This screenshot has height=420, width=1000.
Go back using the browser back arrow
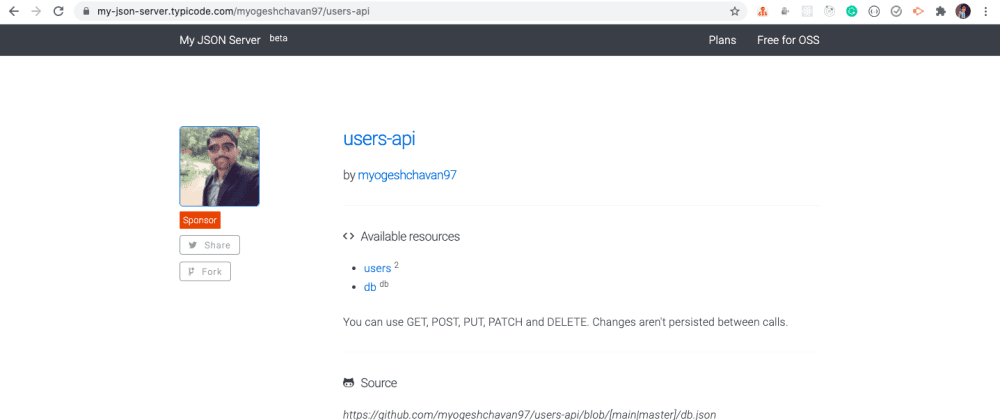pos(13,12)
